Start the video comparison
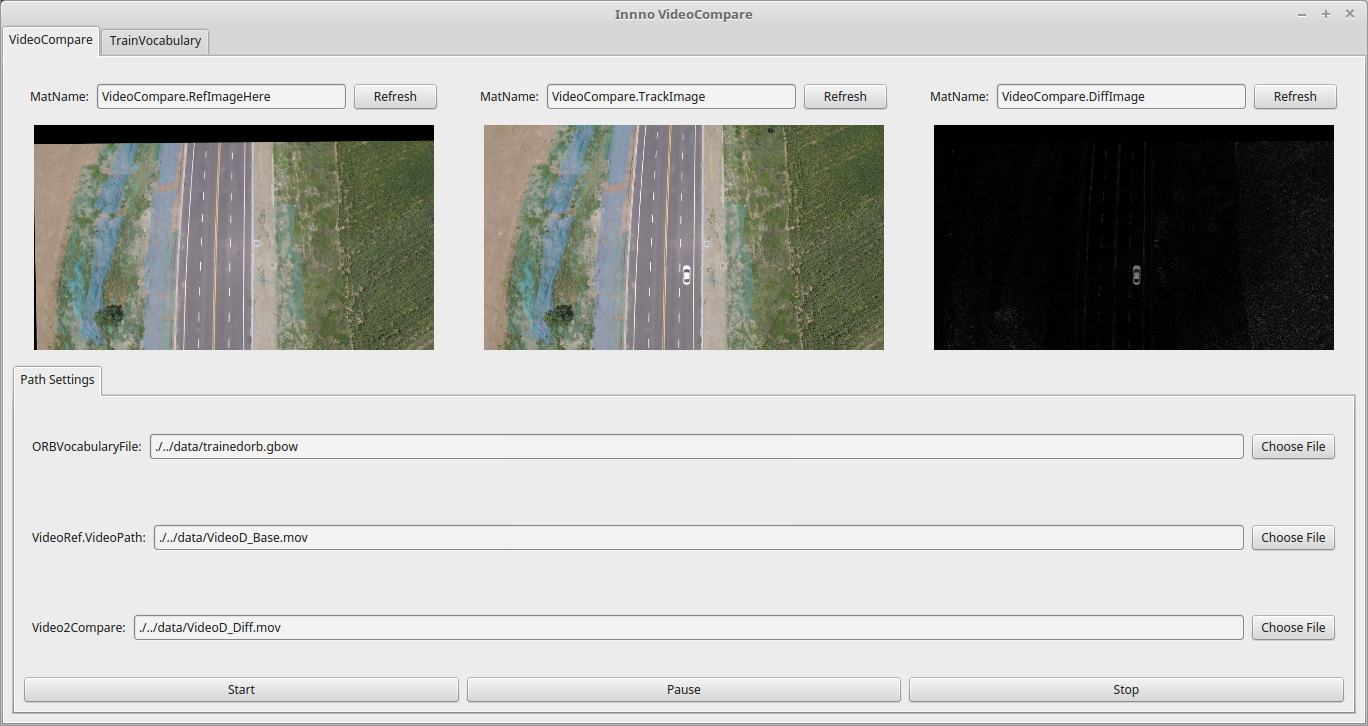This screenshot has width=1368, height=726. [241, 690]
